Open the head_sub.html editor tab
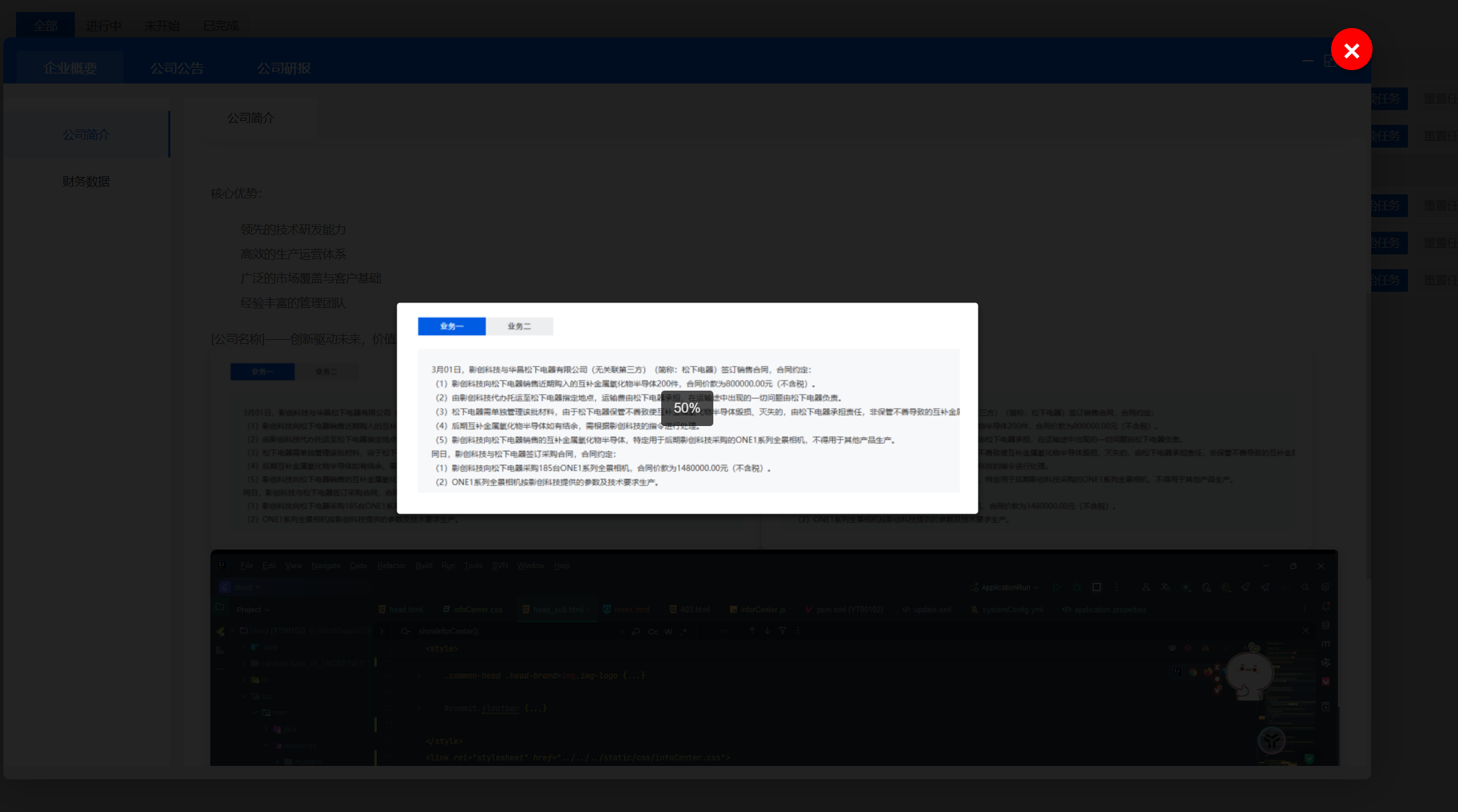Image resolution: width=1458 pixels, height=812 pixels. coord(558,610)
